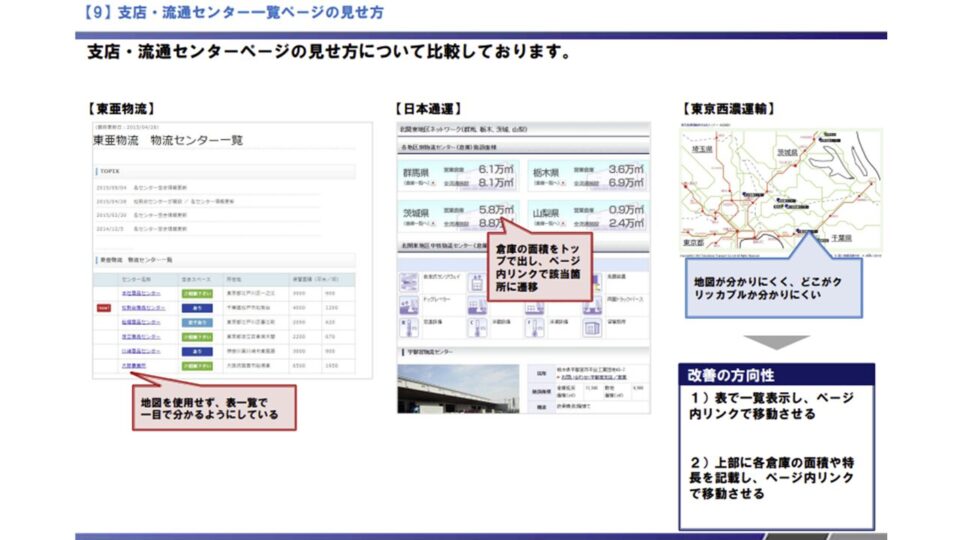Click the 保管用棚 shelf icon
960x540 pixels.
[592, 328]
